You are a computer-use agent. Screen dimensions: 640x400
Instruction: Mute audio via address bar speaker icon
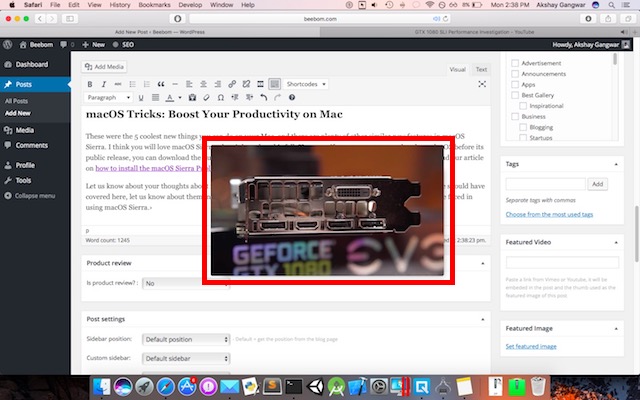[x=436, y=19]
